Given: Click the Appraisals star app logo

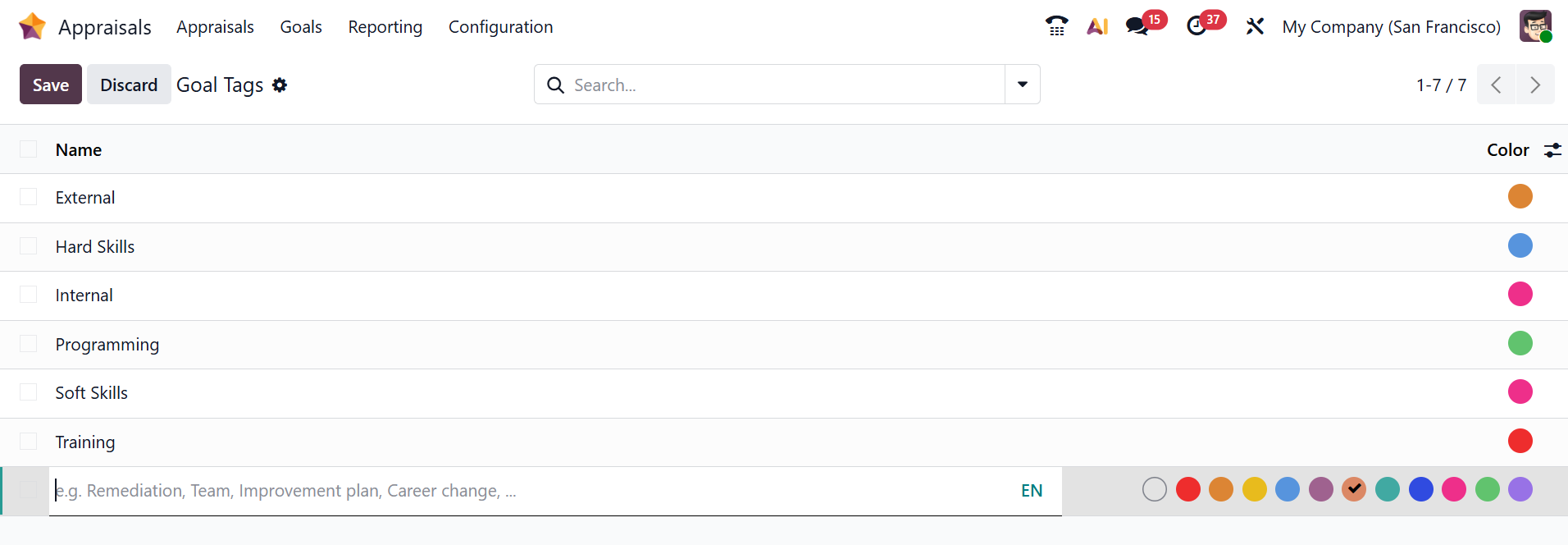Looking at the screenshot, I should pyautogui.click(x=32, y=26).
